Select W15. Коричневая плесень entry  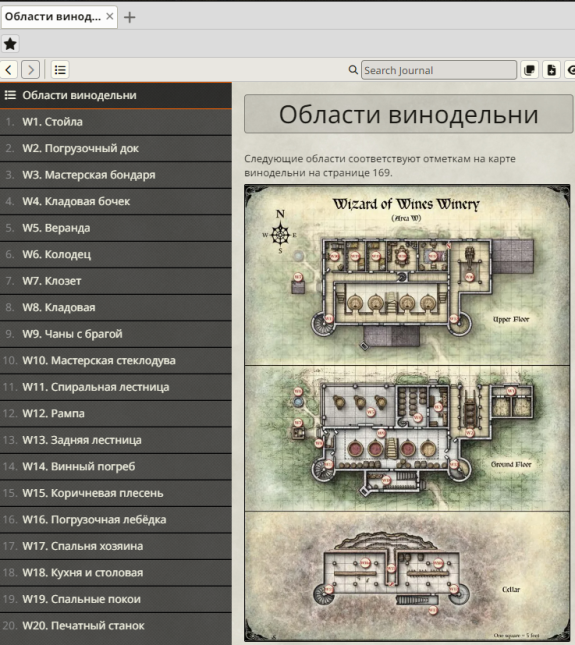[x=116, y=493]
